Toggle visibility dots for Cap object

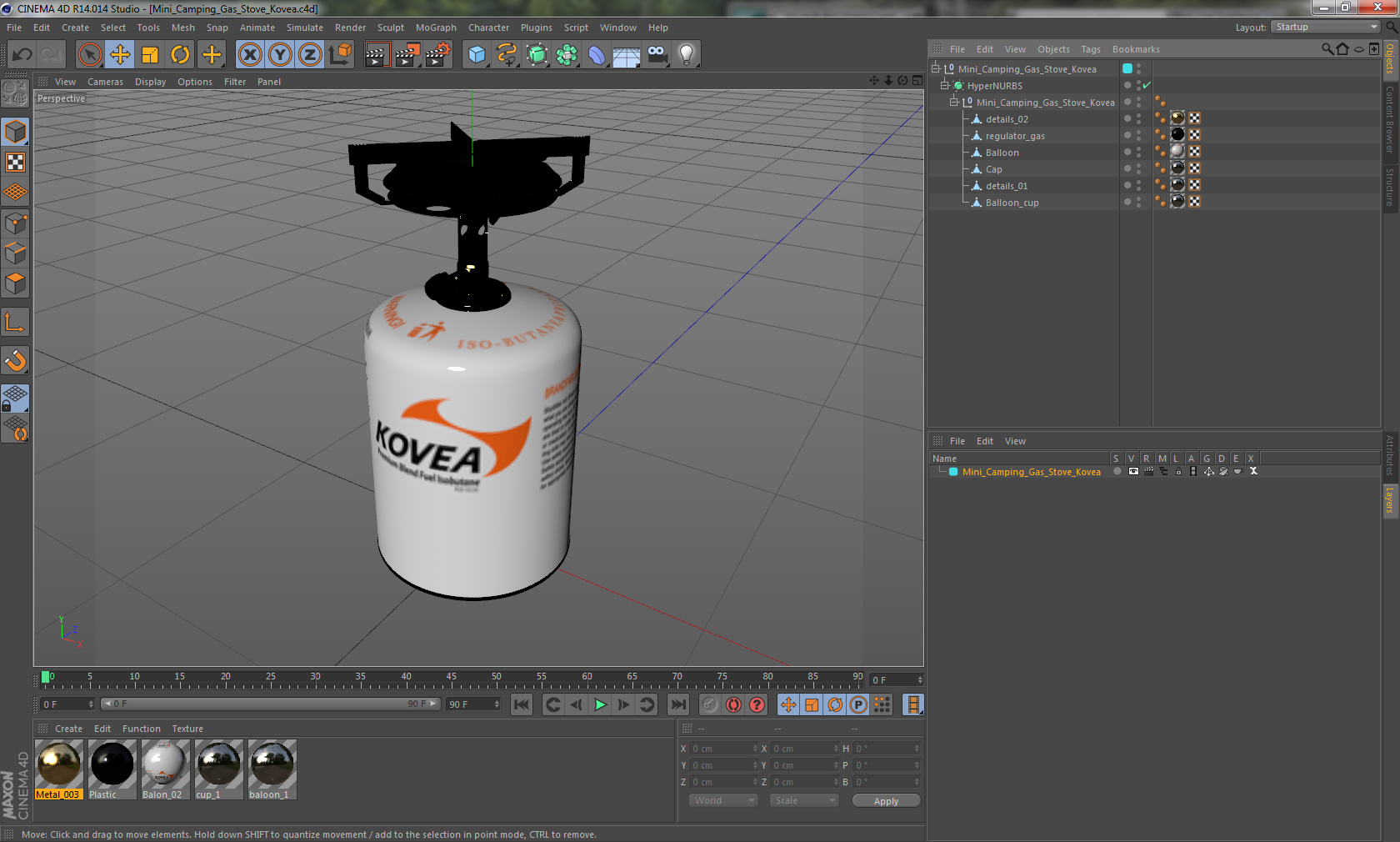1138,169
